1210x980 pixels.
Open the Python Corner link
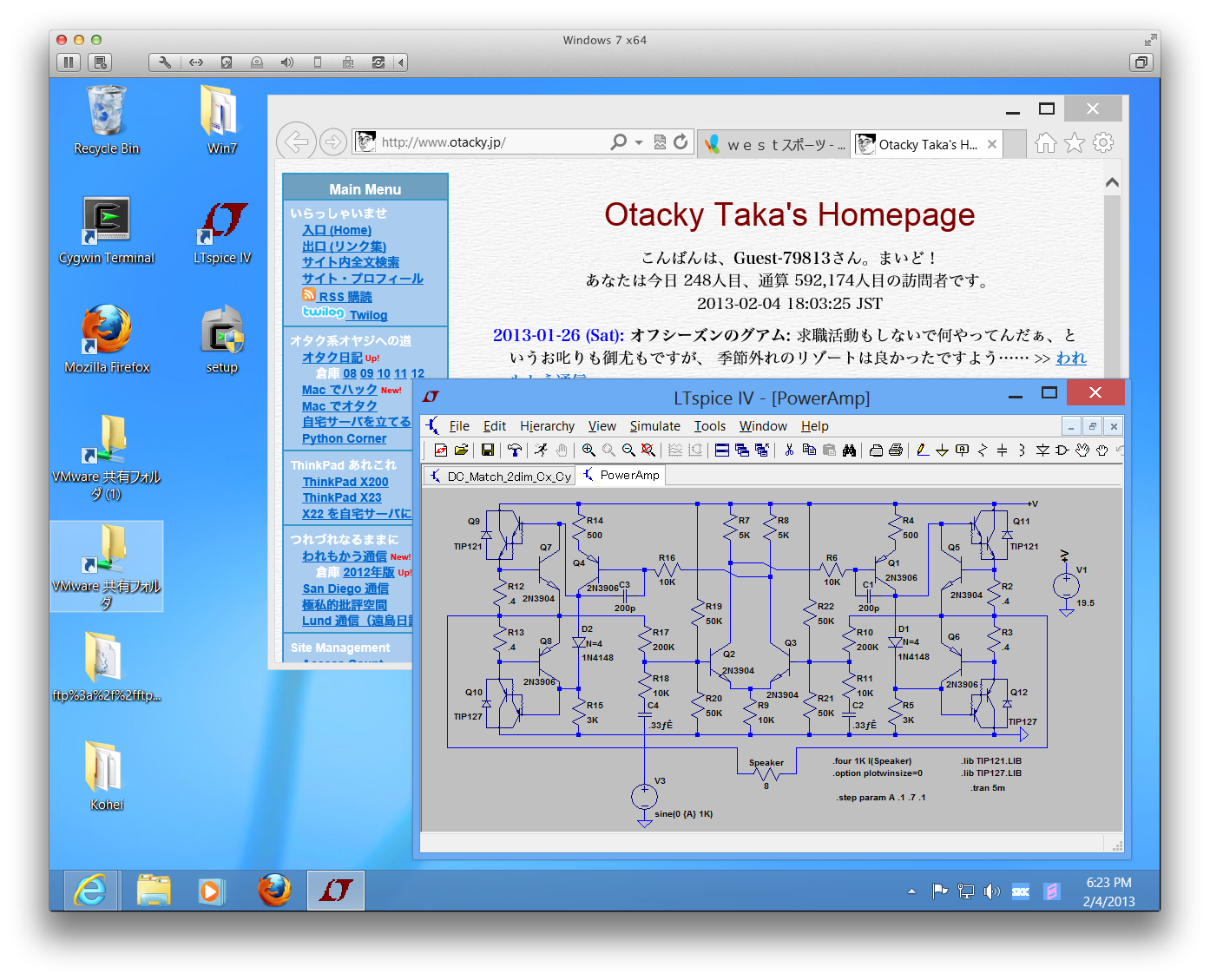click(x=344, y=438)
